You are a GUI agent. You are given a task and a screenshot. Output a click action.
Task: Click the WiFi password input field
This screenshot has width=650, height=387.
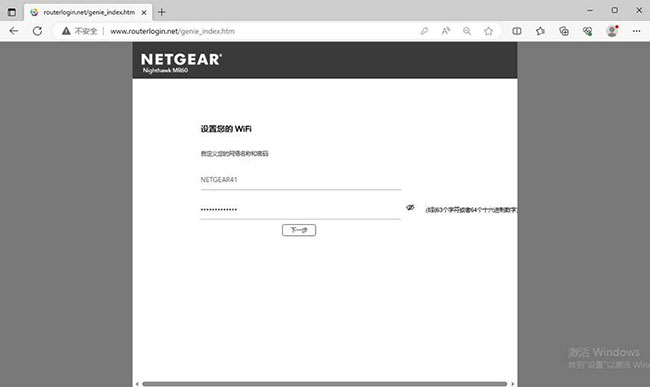pyautogui.click(x=301, y=209)
